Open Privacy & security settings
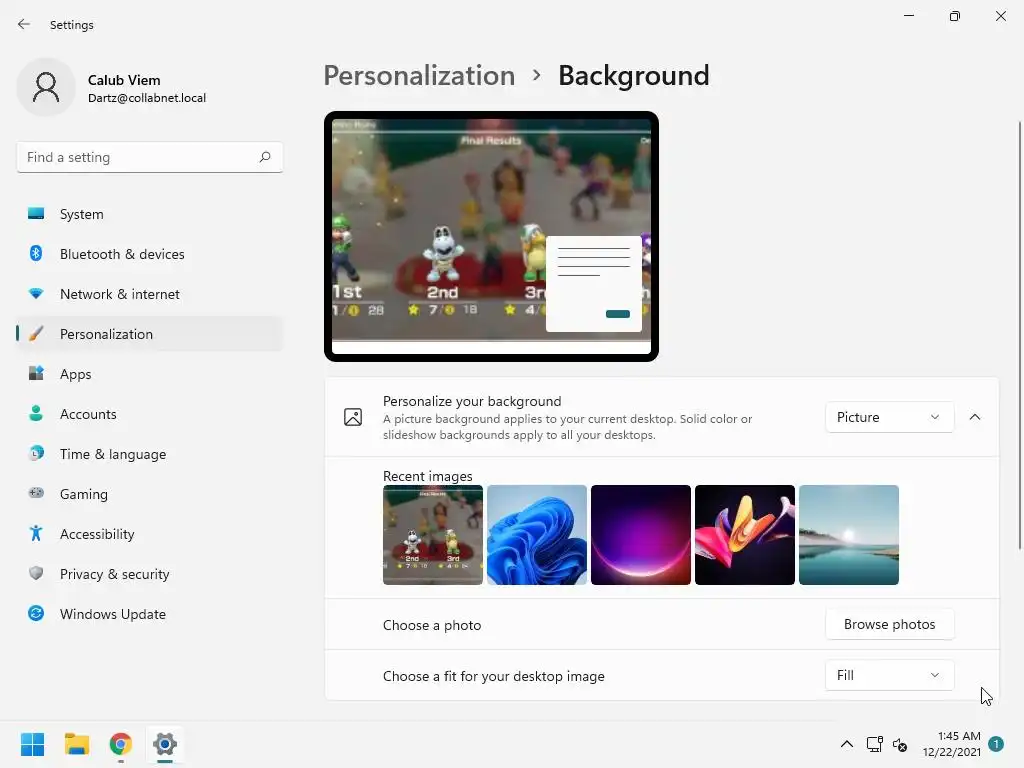1024x768 pixels. tap(150, 574)
